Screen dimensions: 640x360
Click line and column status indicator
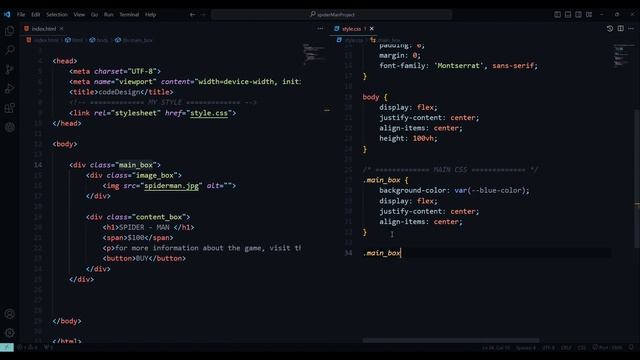[x=496, y=348]
